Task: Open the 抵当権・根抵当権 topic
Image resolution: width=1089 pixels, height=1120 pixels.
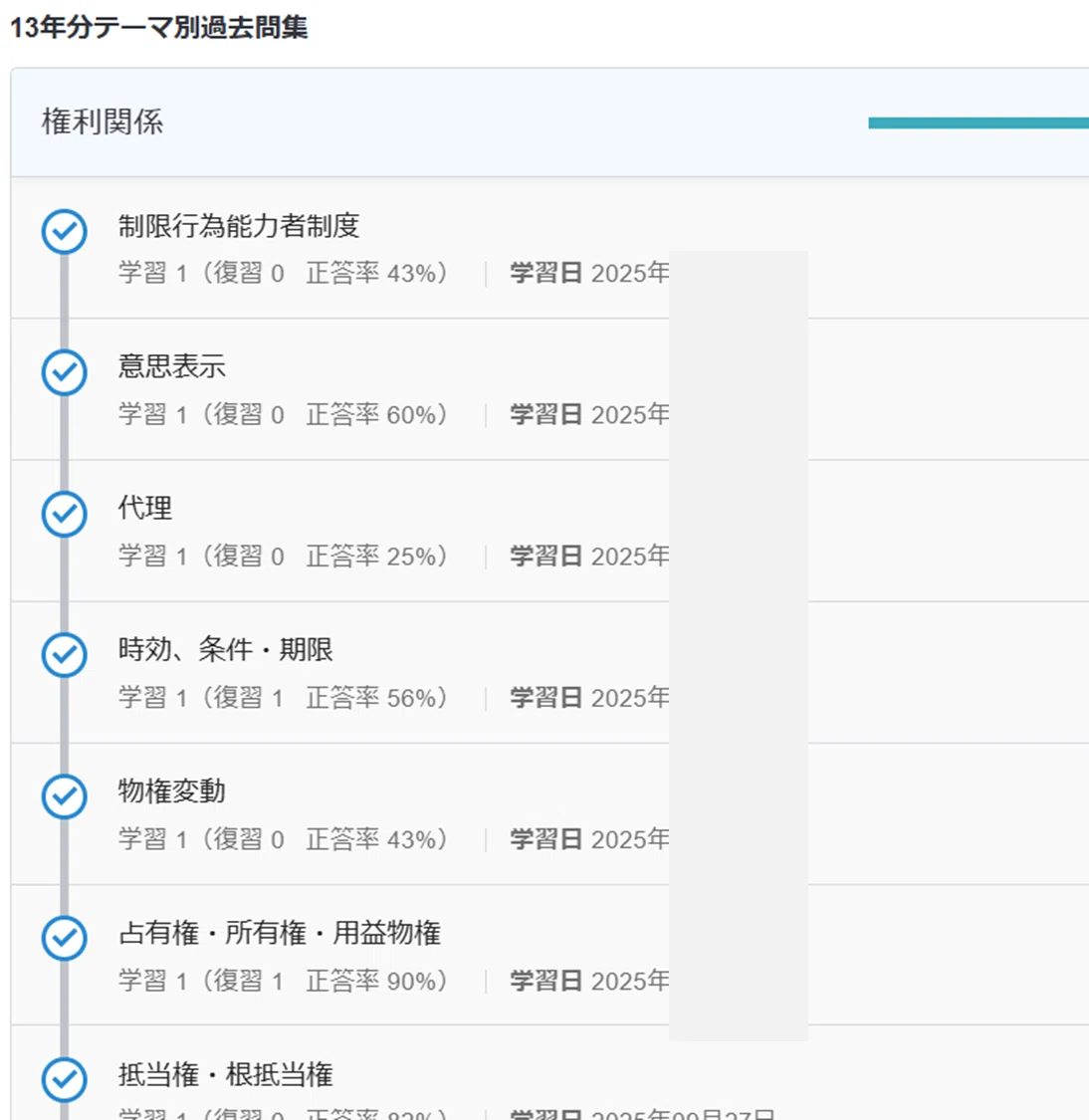Action: point(226,1074)
